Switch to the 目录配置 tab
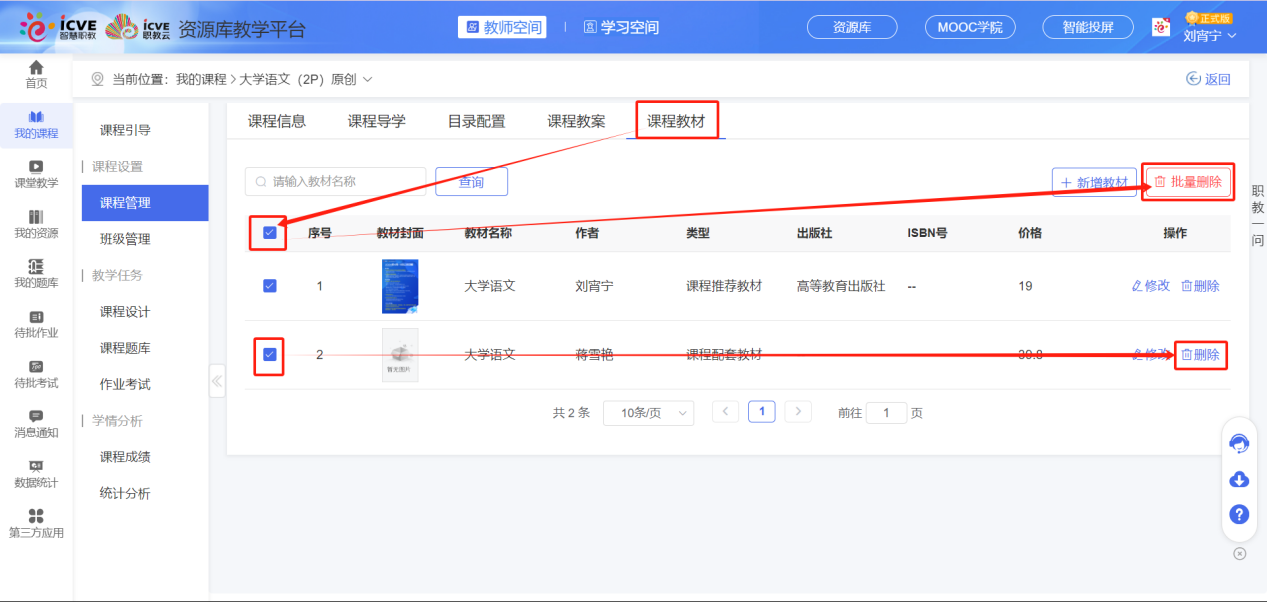The image size is (1267, 602). 477,119
